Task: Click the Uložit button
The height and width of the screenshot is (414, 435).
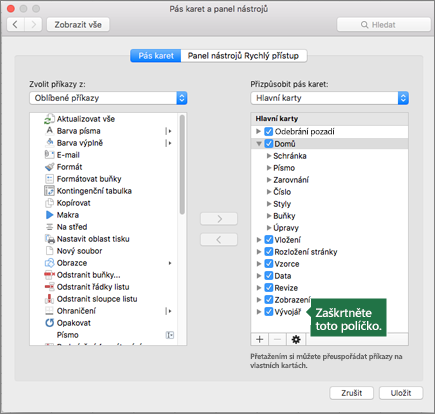Action: (x=401, y=393)
